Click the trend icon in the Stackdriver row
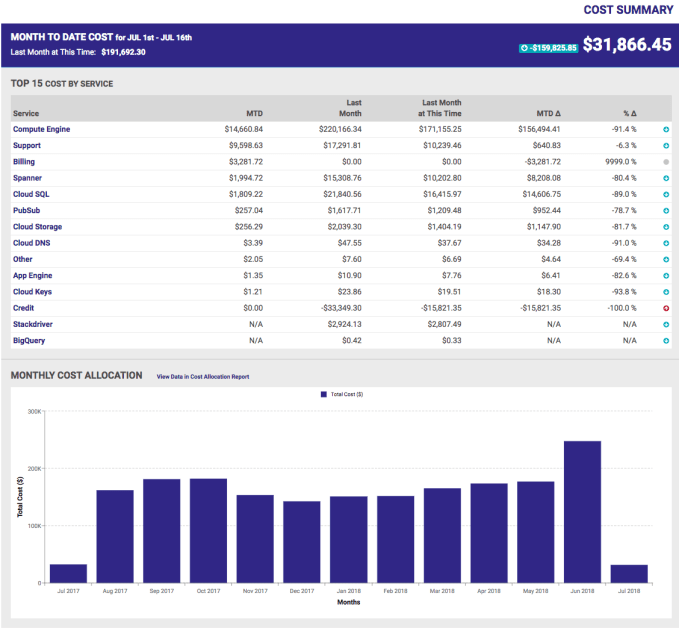The width and height of the screenshot is (679, 637). (666, 325)
